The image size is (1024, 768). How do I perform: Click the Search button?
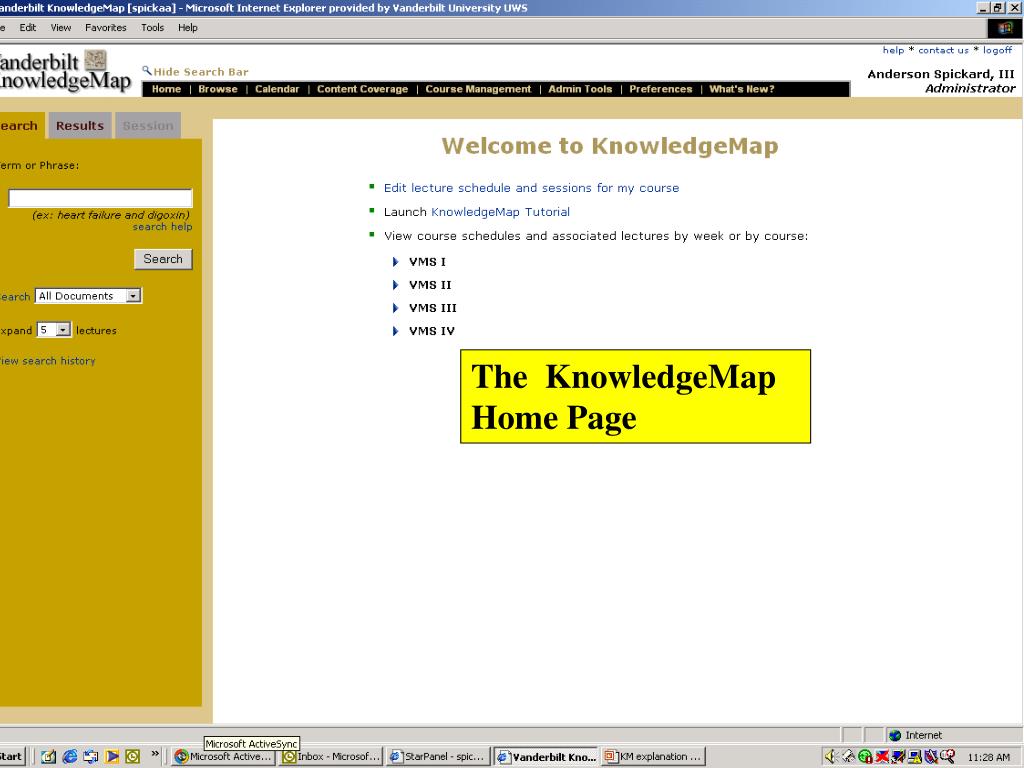[x=163, y=259]
